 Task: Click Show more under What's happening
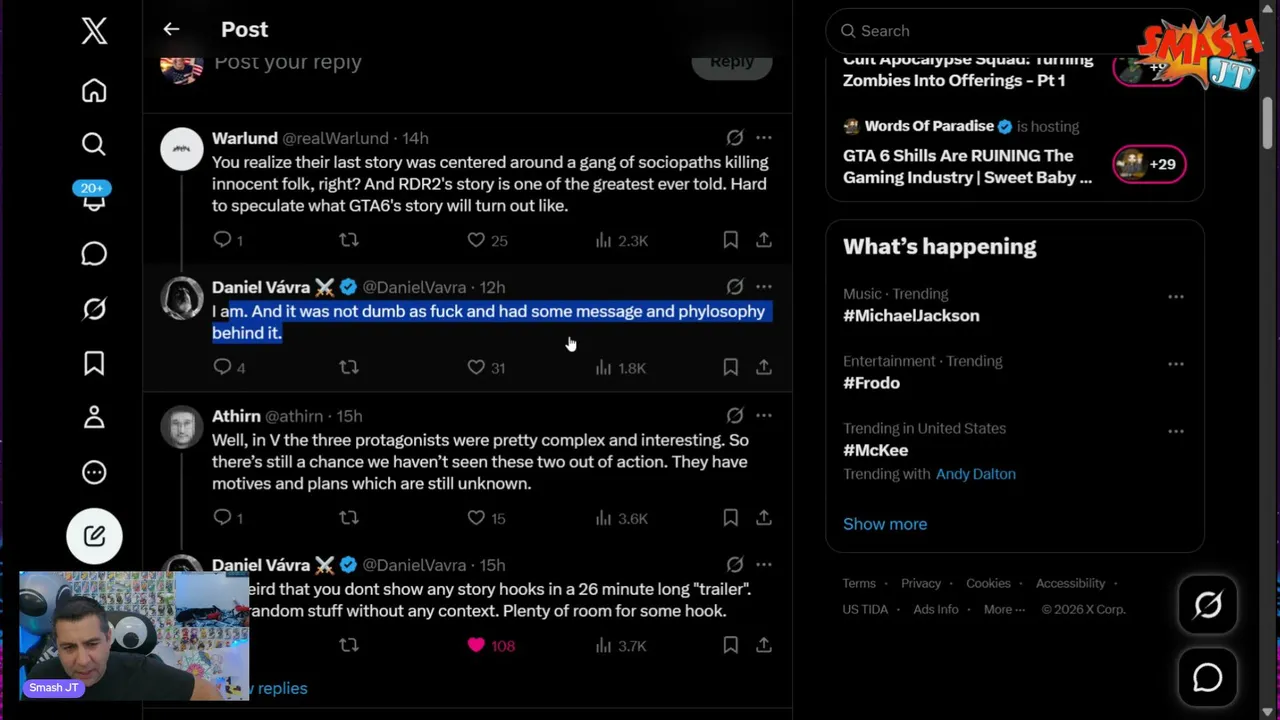[885, 524]
